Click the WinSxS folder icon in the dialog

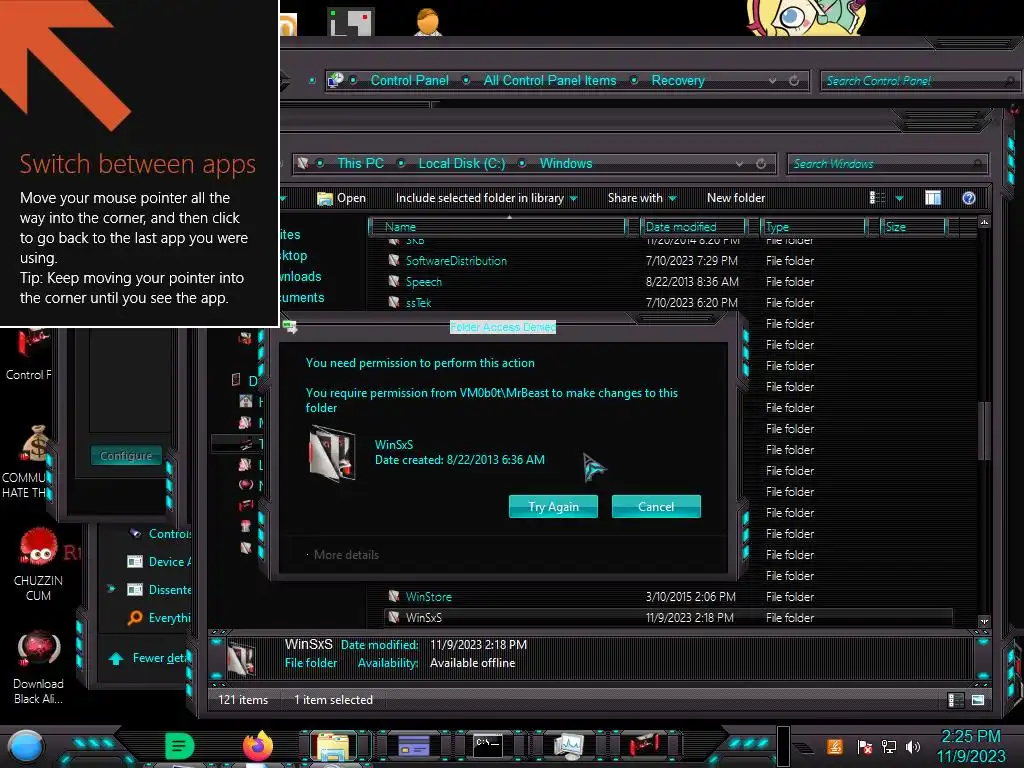(332, 453)
